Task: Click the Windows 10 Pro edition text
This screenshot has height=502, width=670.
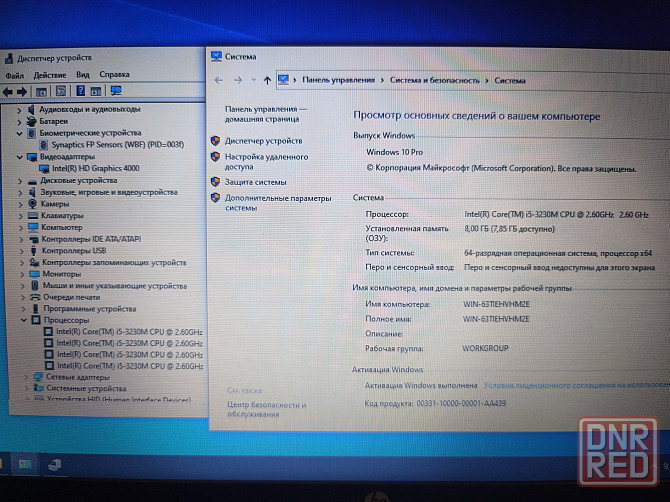Action: point(394,152)
